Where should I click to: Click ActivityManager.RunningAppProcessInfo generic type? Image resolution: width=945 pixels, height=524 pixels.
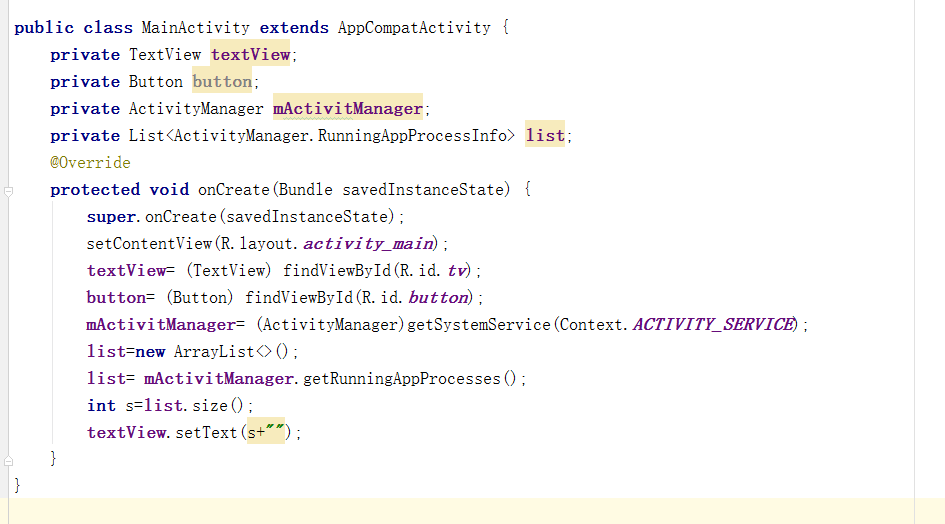(x=341, y=136)
